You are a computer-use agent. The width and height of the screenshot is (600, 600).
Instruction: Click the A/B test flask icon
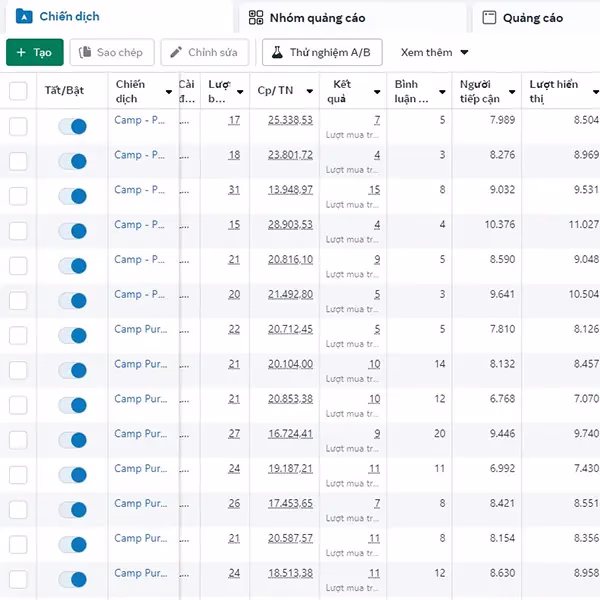[277, 52]
